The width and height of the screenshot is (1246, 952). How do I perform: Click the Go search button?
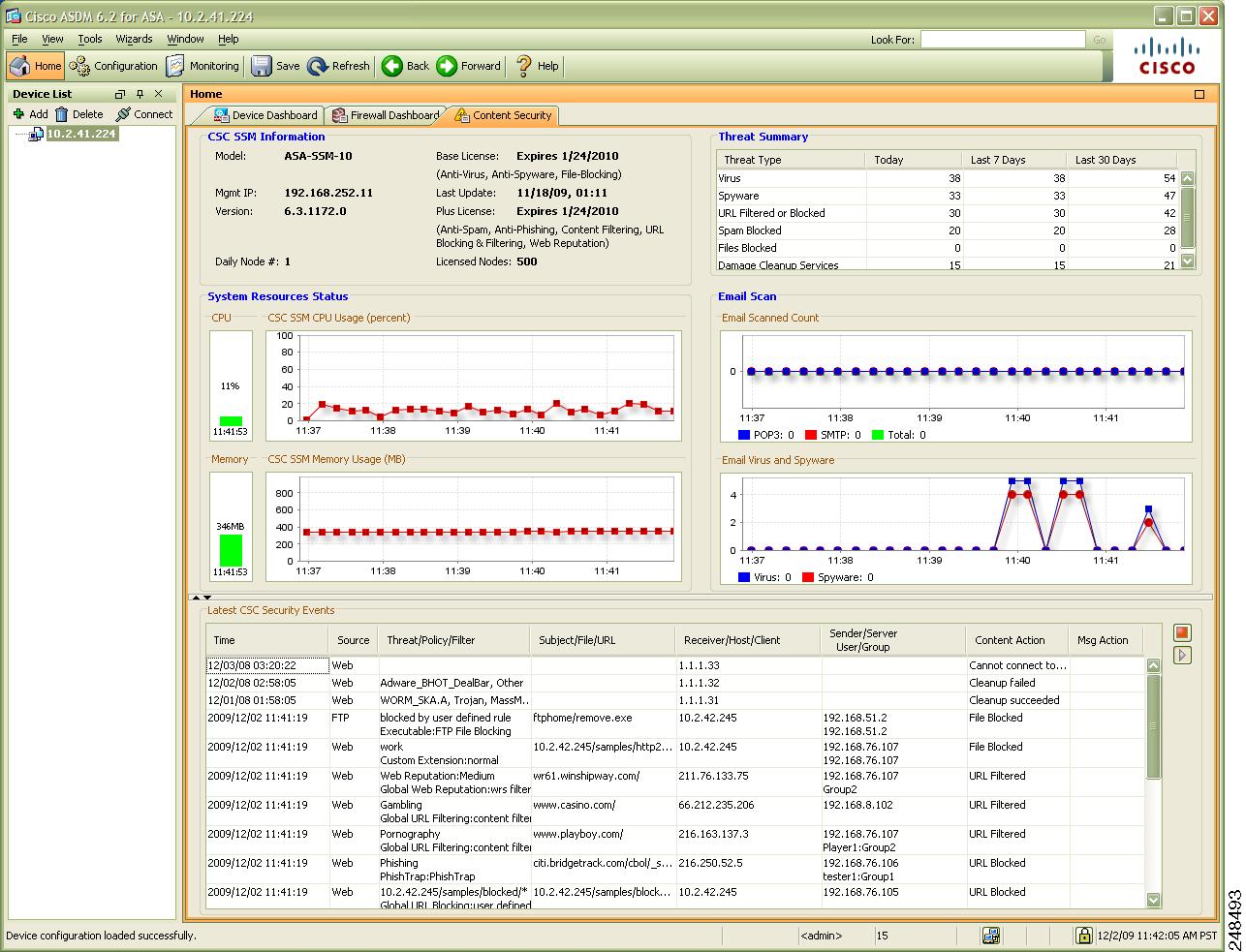coord(1099,40)
